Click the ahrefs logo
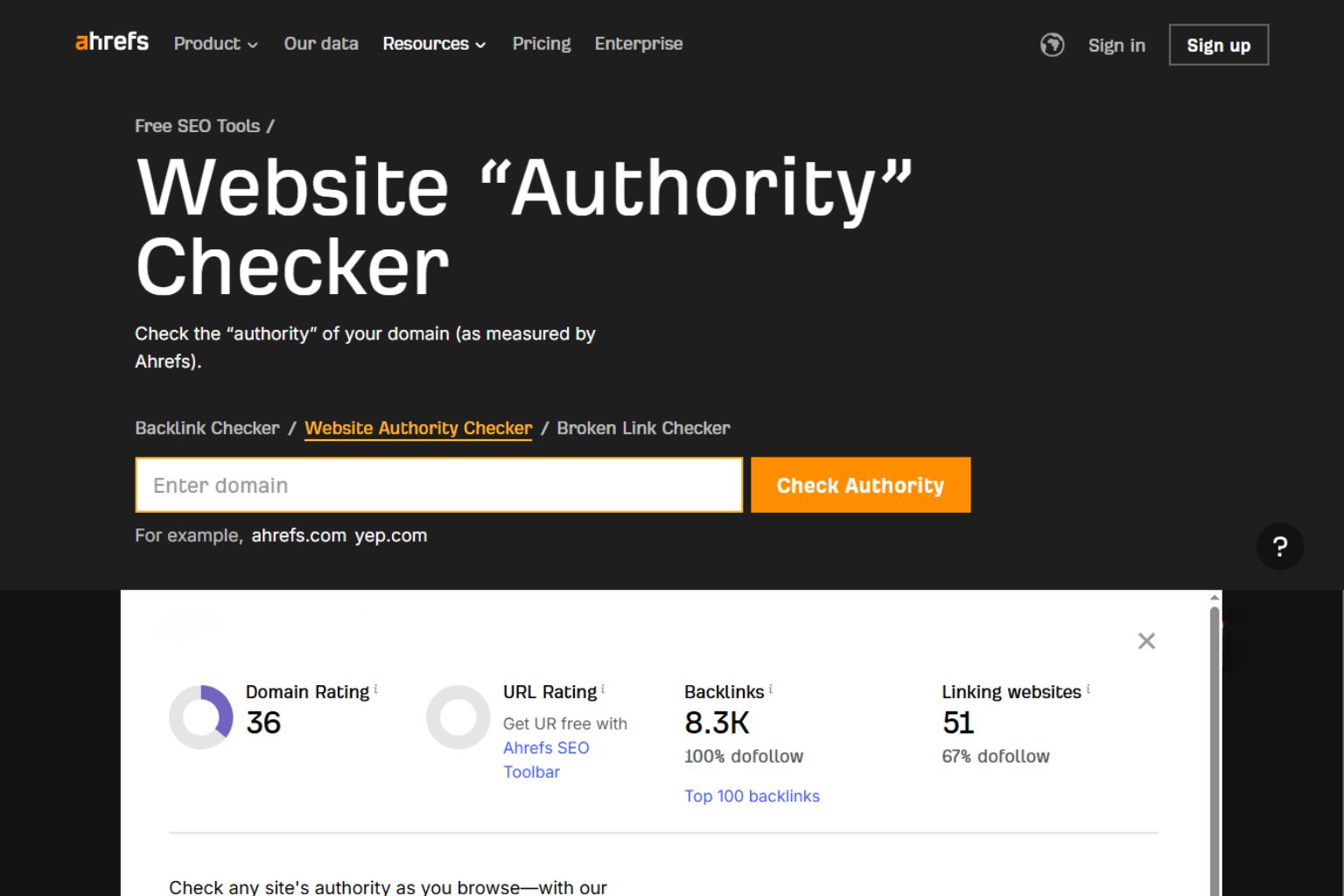1344x896 pixels. 110,41
